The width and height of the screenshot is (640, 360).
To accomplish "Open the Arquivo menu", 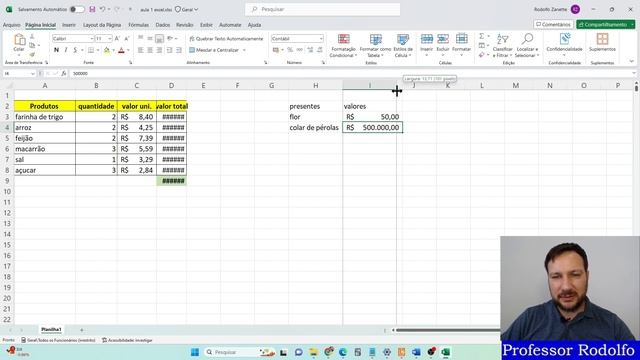I will pyautogui.click(x=11, y=25).
